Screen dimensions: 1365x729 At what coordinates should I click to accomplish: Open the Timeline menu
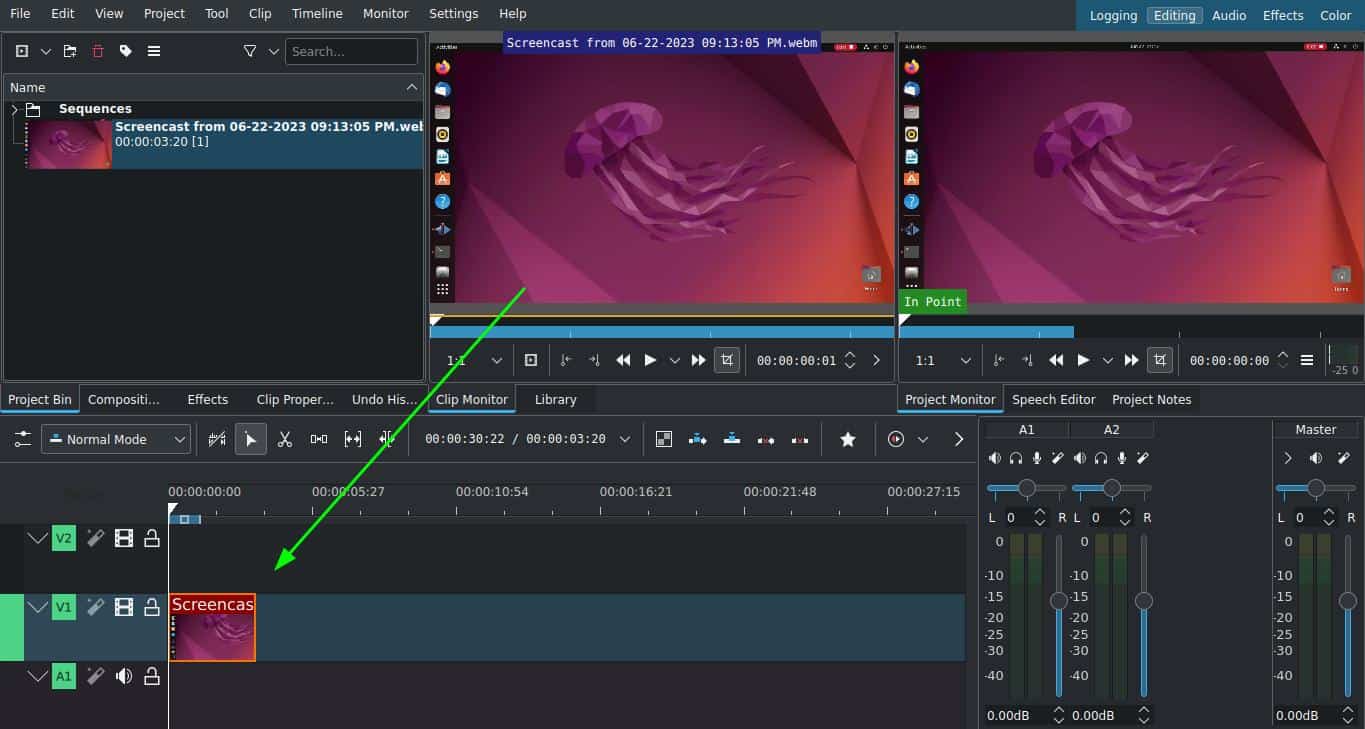[x=316, y=13]
